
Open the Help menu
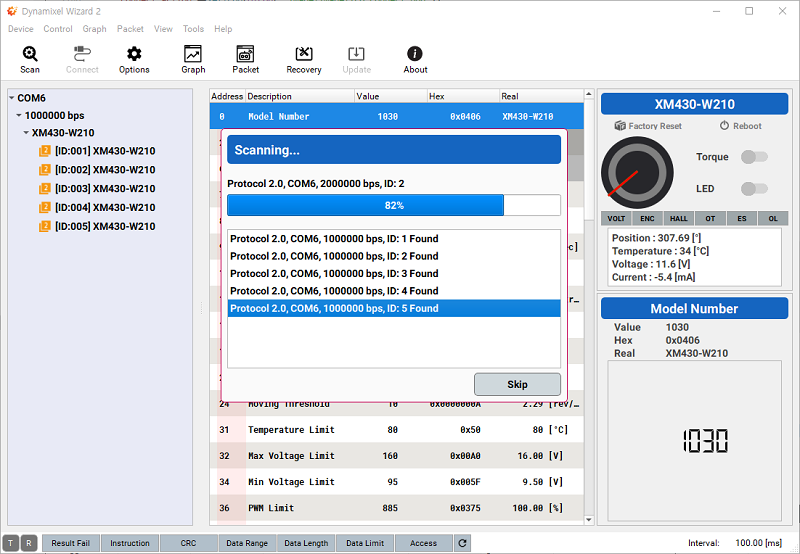point(223,29)
